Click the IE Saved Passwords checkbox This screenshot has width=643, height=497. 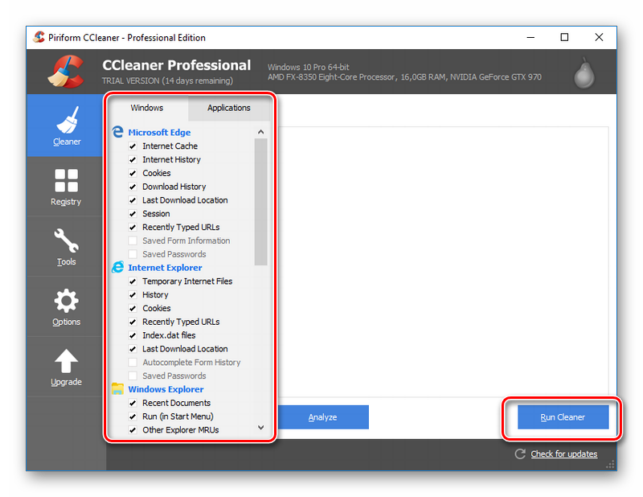pyautogui.click(x=132, y=376)
